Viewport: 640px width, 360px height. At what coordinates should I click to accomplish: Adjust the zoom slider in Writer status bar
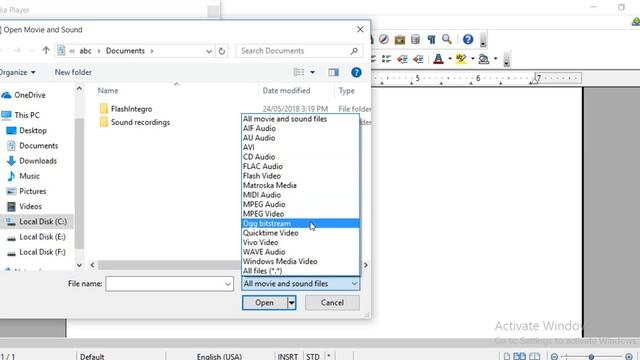pyautogui.click(x=591, y=357)
